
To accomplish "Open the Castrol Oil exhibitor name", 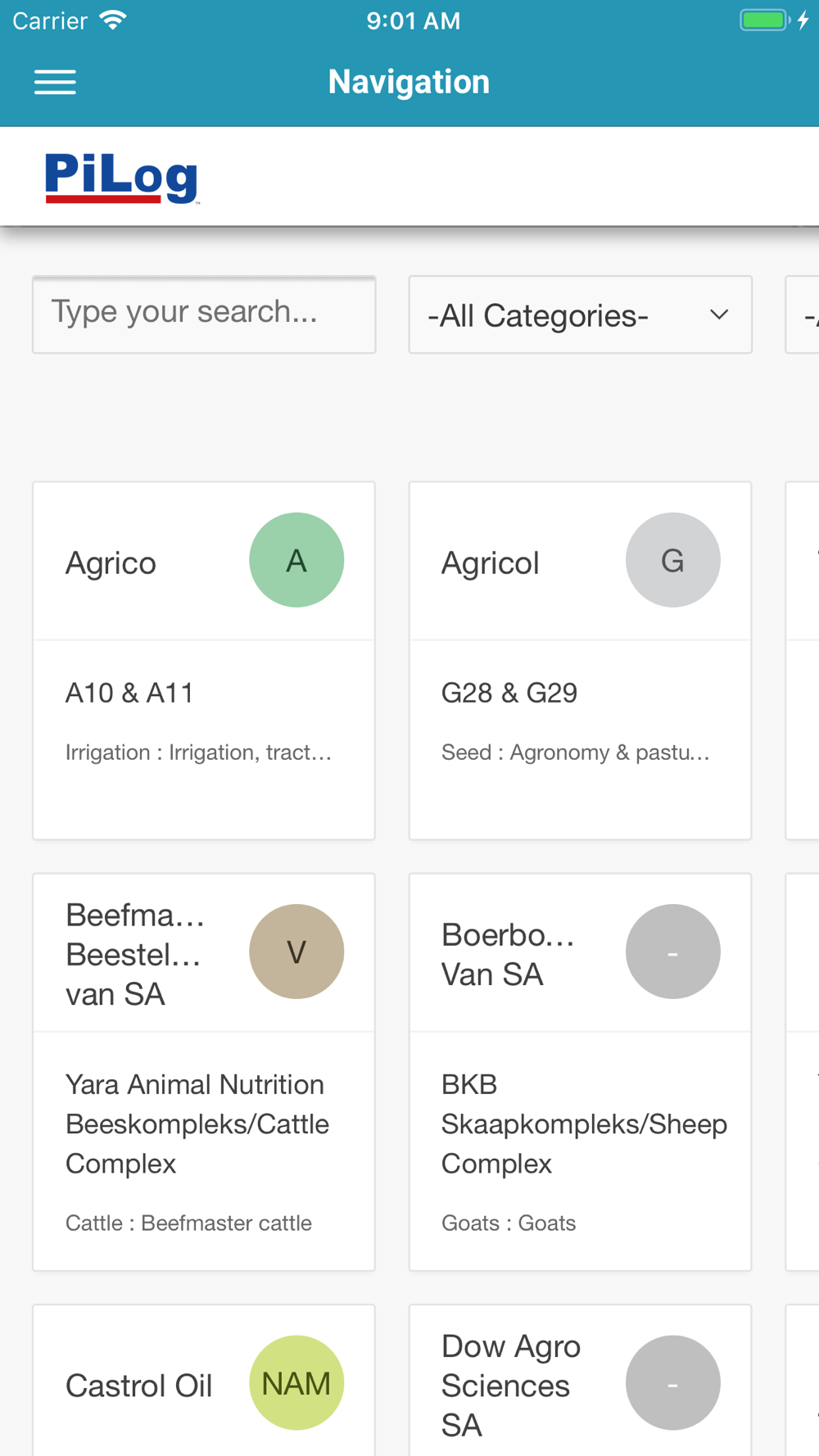I will point(139,1386).
